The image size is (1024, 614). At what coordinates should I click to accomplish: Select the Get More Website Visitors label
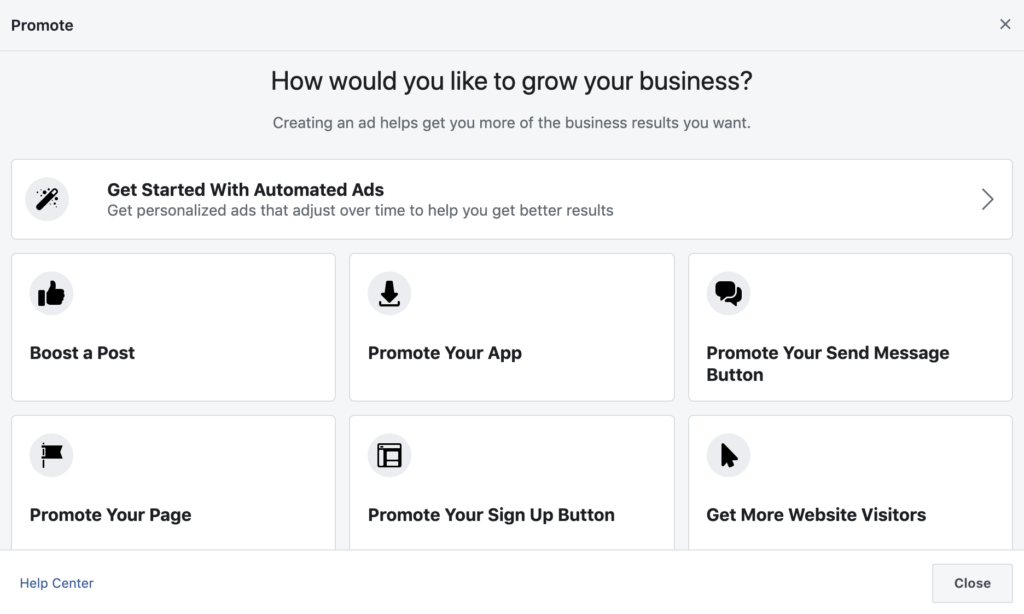pos(816,515)
